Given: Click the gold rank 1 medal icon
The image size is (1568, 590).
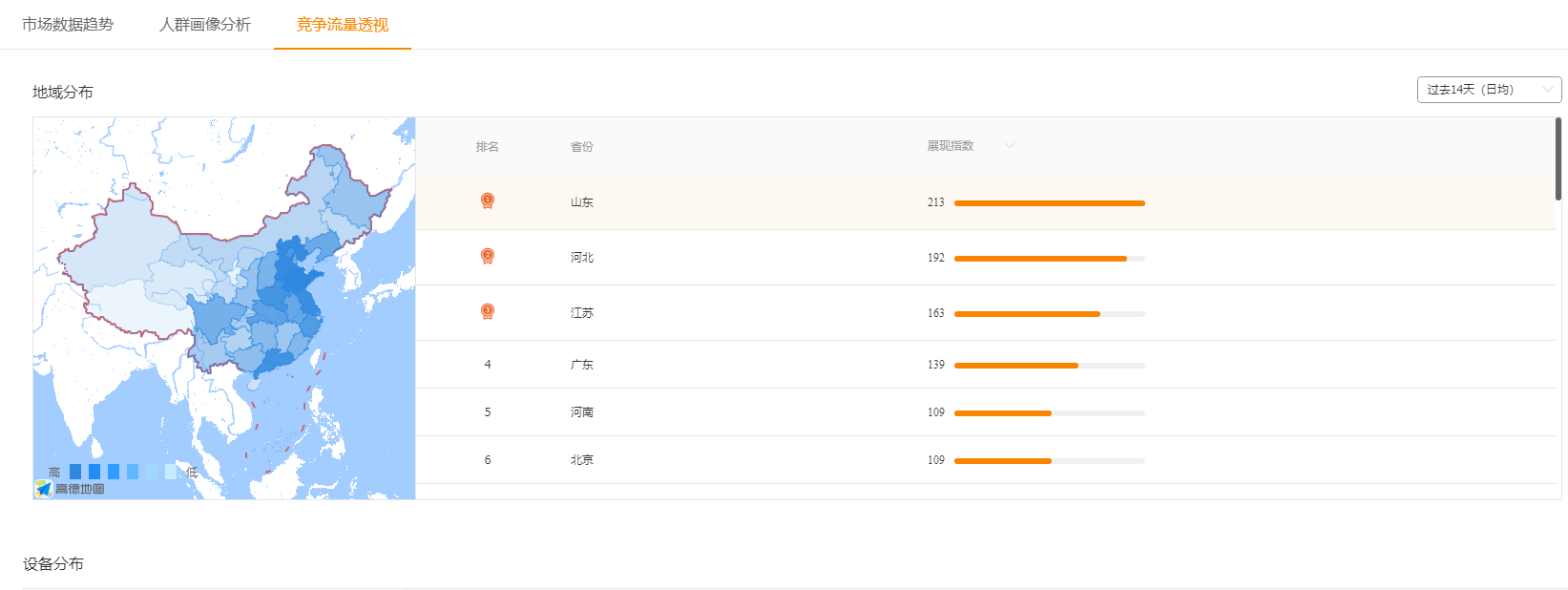Looking at the screenshot, I should (487, 201).
